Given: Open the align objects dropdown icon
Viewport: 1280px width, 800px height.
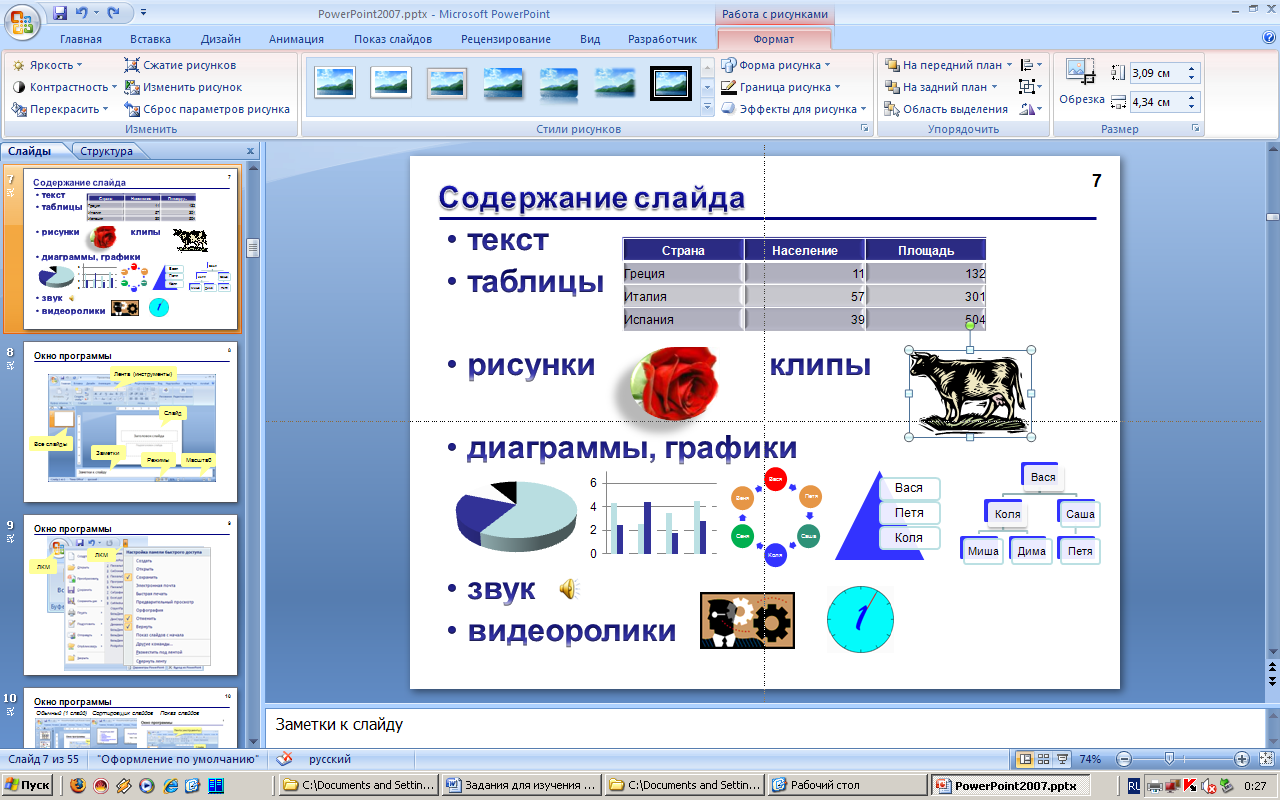Looking at the screenshot, I should point(1031,65).
